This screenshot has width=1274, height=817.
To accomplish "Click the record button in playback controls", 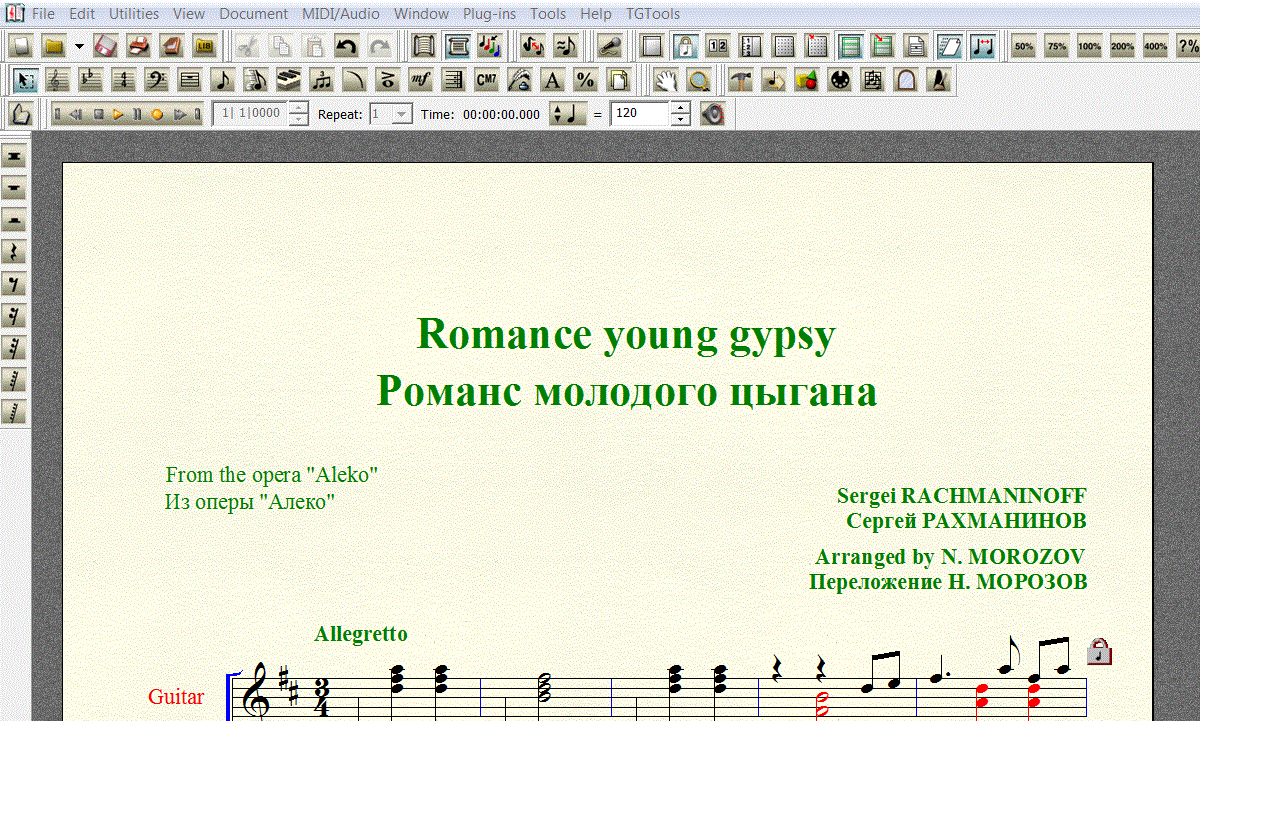I will pyautogui.click(x=157, y=114).
